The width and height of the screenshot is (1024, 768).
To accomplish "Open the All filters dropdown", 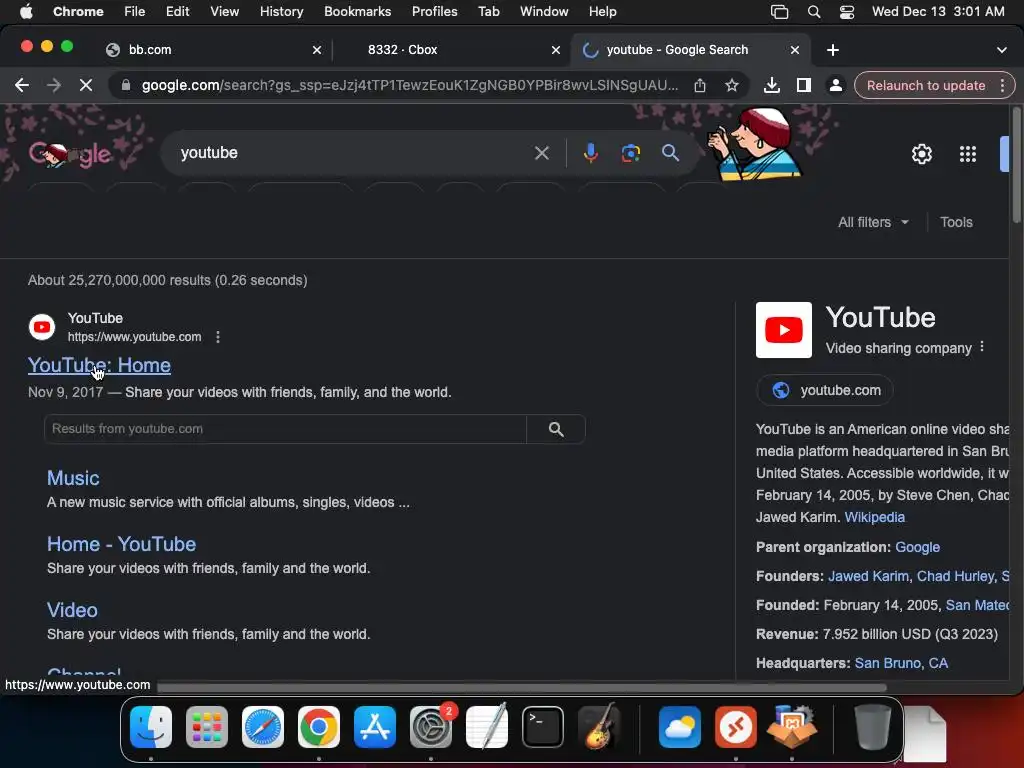I will [x=873, y=223].
